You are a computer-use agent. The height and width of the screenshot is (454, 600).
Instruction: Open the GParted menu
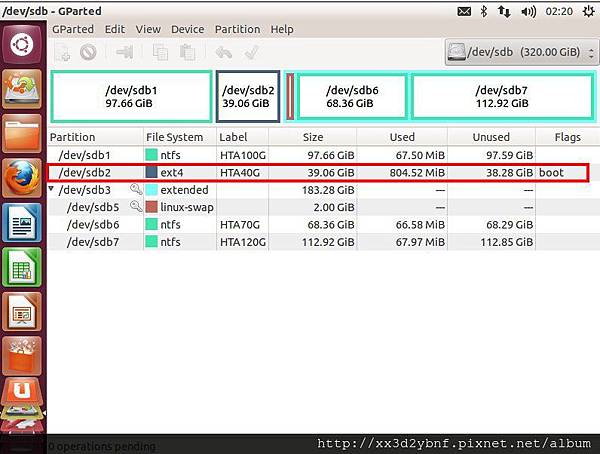(73, 29)
